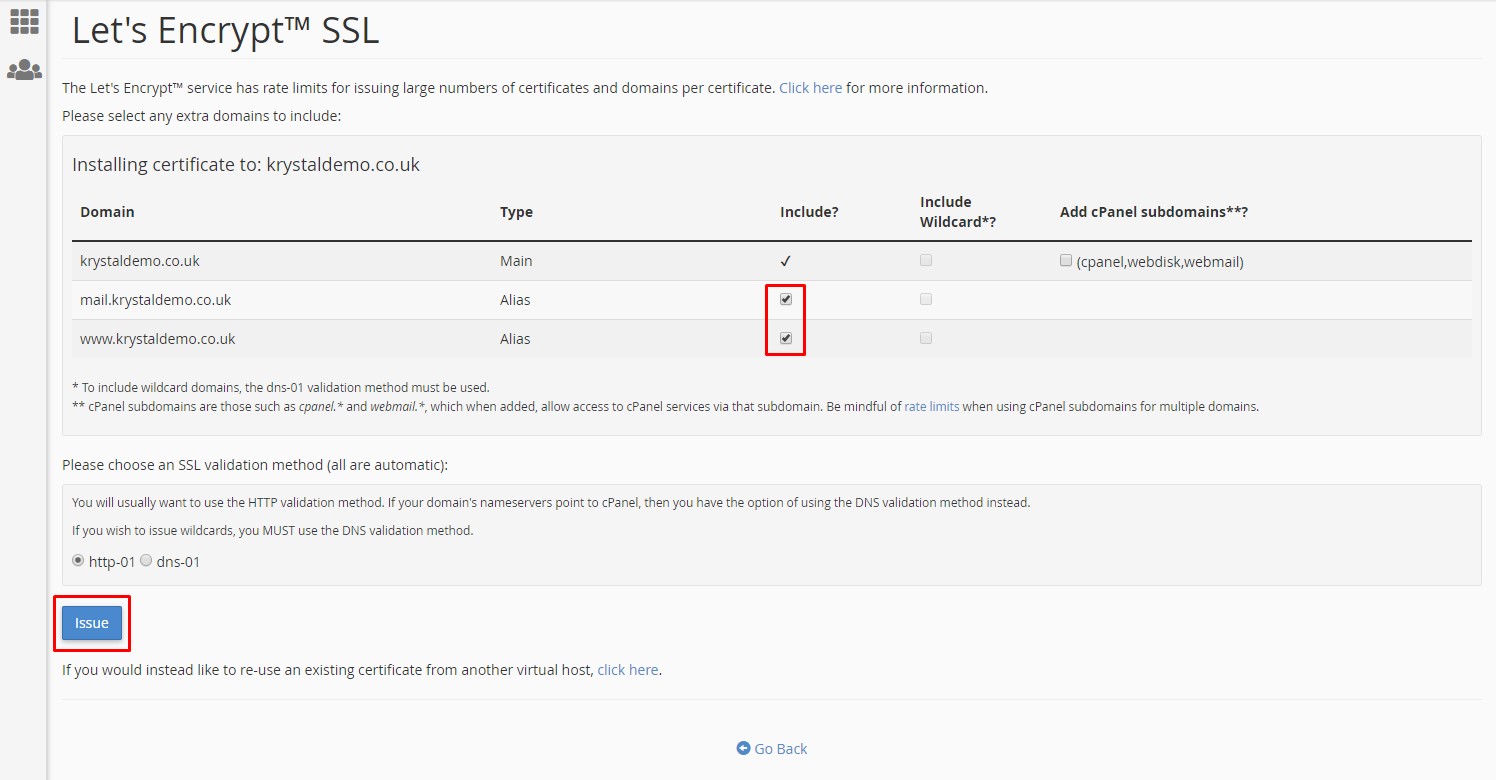Select the krystaldemo.co.uk Main domain row
The width and height of the screenshot is (1496, 780).
pos(142,260)
